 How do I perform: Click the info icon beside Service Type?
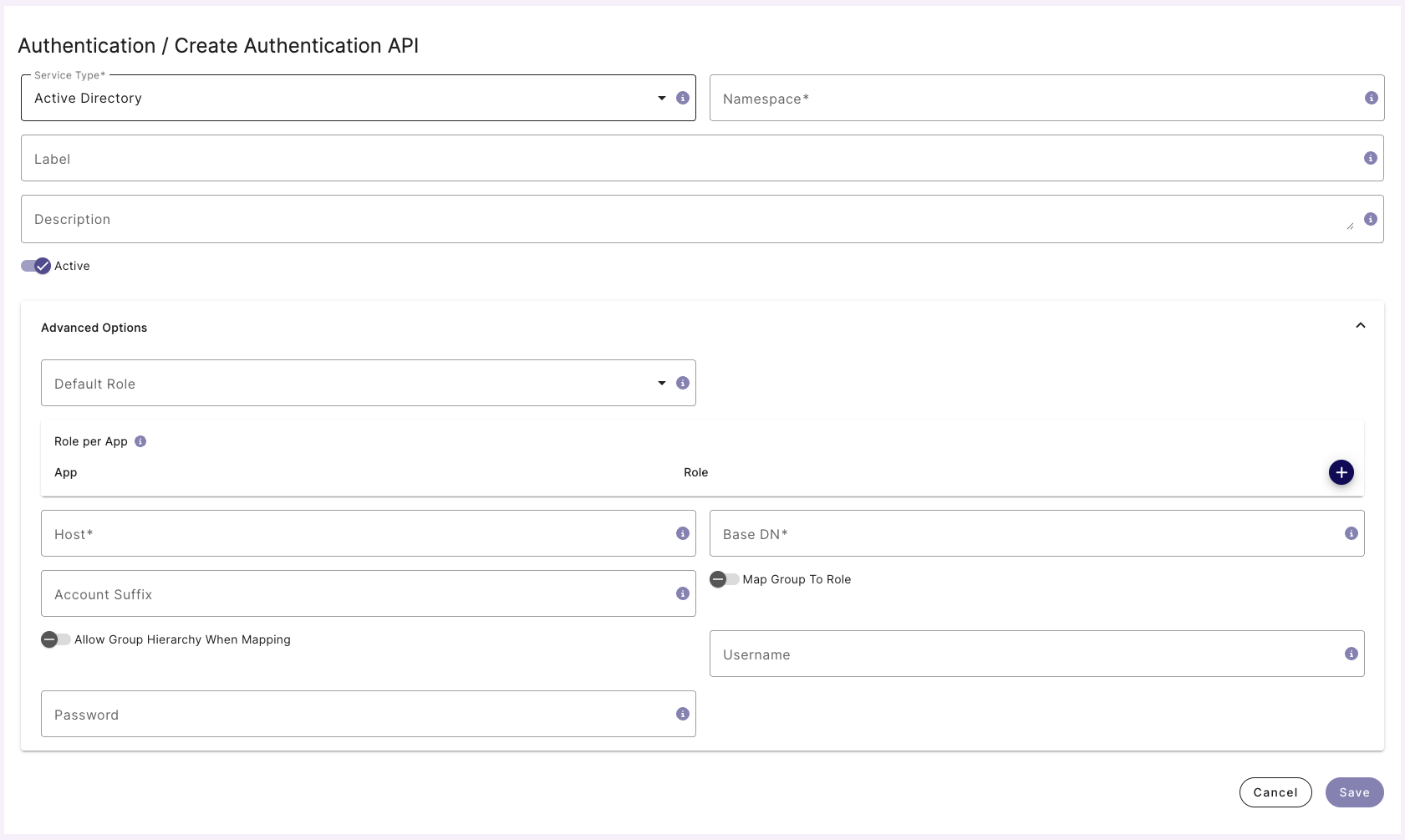(x=682, y=98)
